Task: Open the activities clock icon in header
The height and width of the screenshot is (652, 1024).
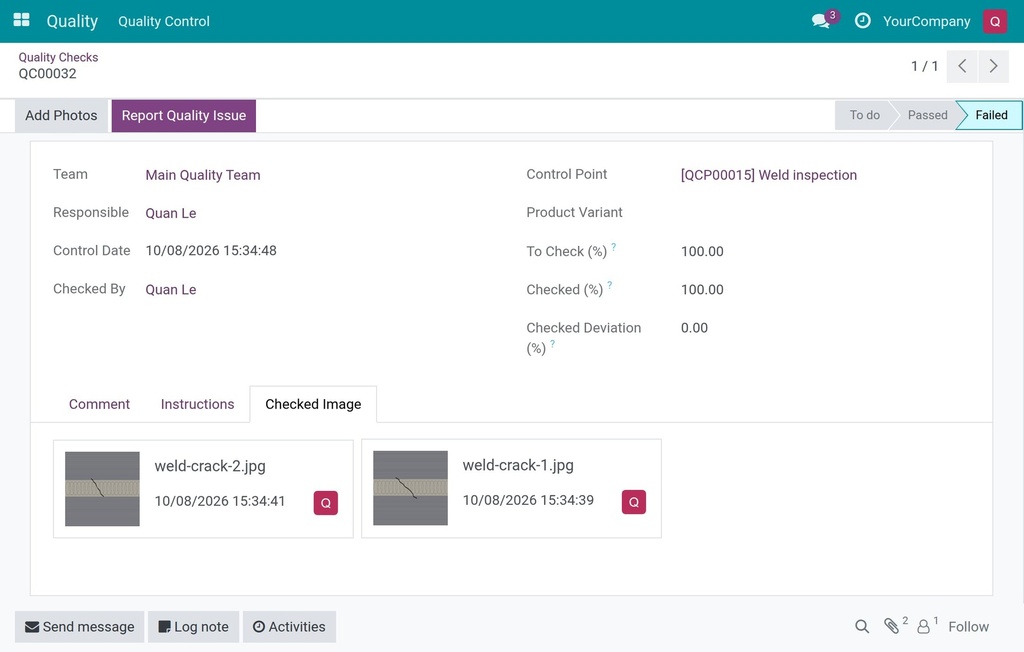Action: click(x=863, y=21)
